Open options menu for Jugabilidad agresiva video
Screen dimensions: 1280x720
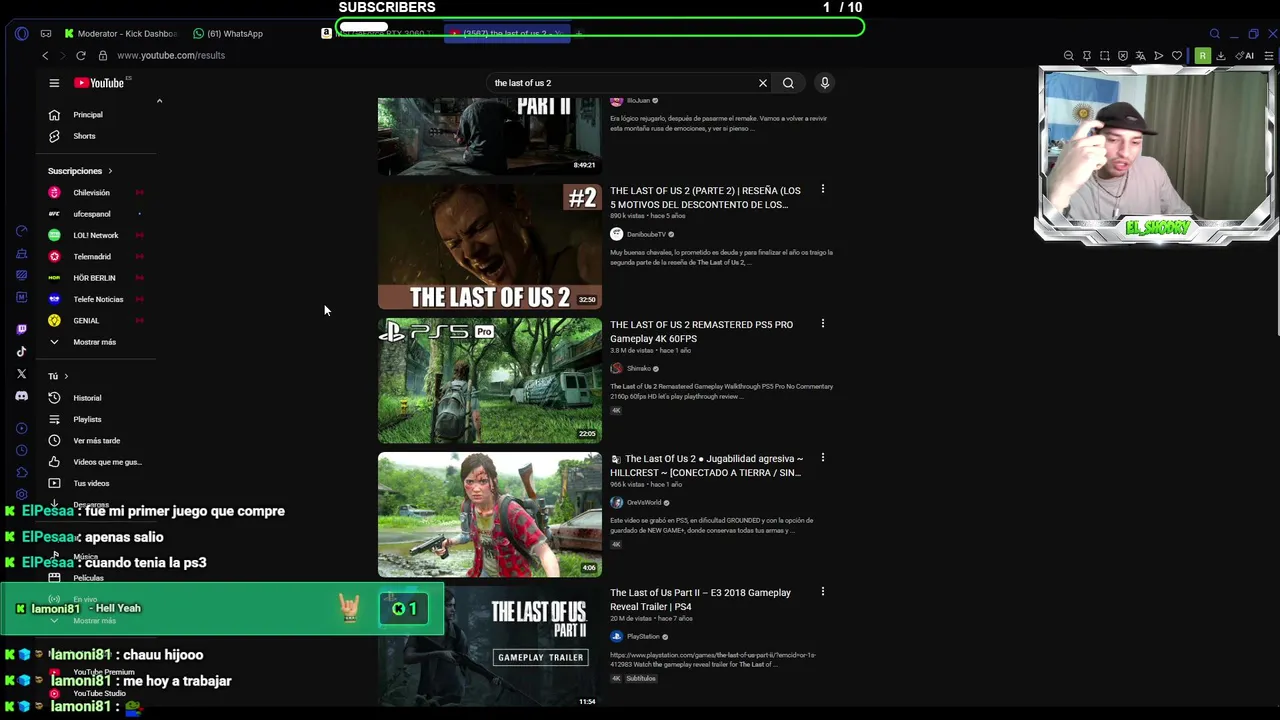click(823, 458)
